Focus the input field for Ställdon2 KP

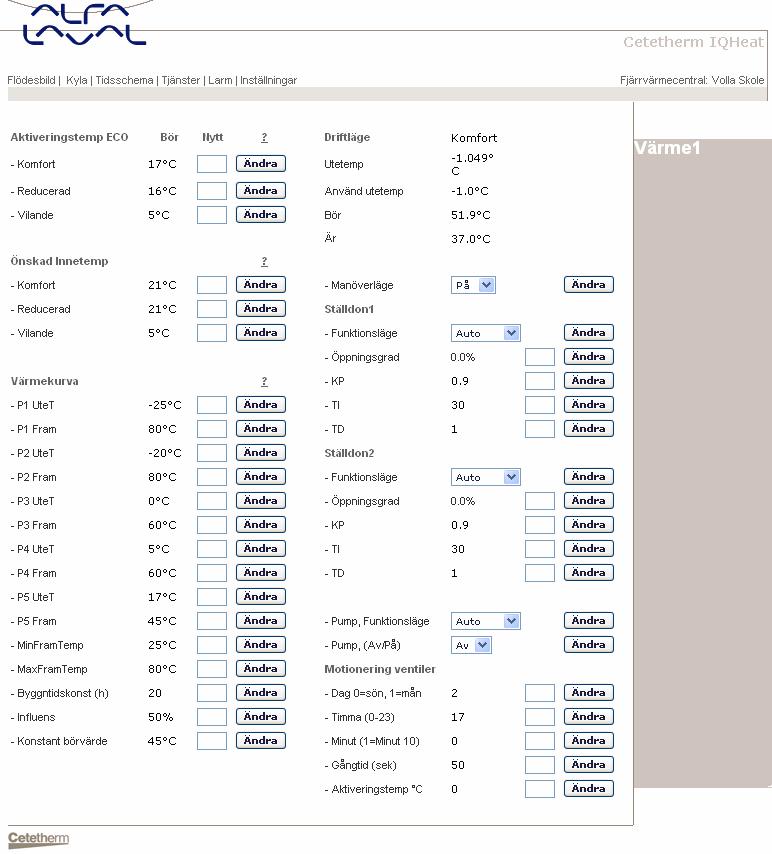(x=540, y=525)
